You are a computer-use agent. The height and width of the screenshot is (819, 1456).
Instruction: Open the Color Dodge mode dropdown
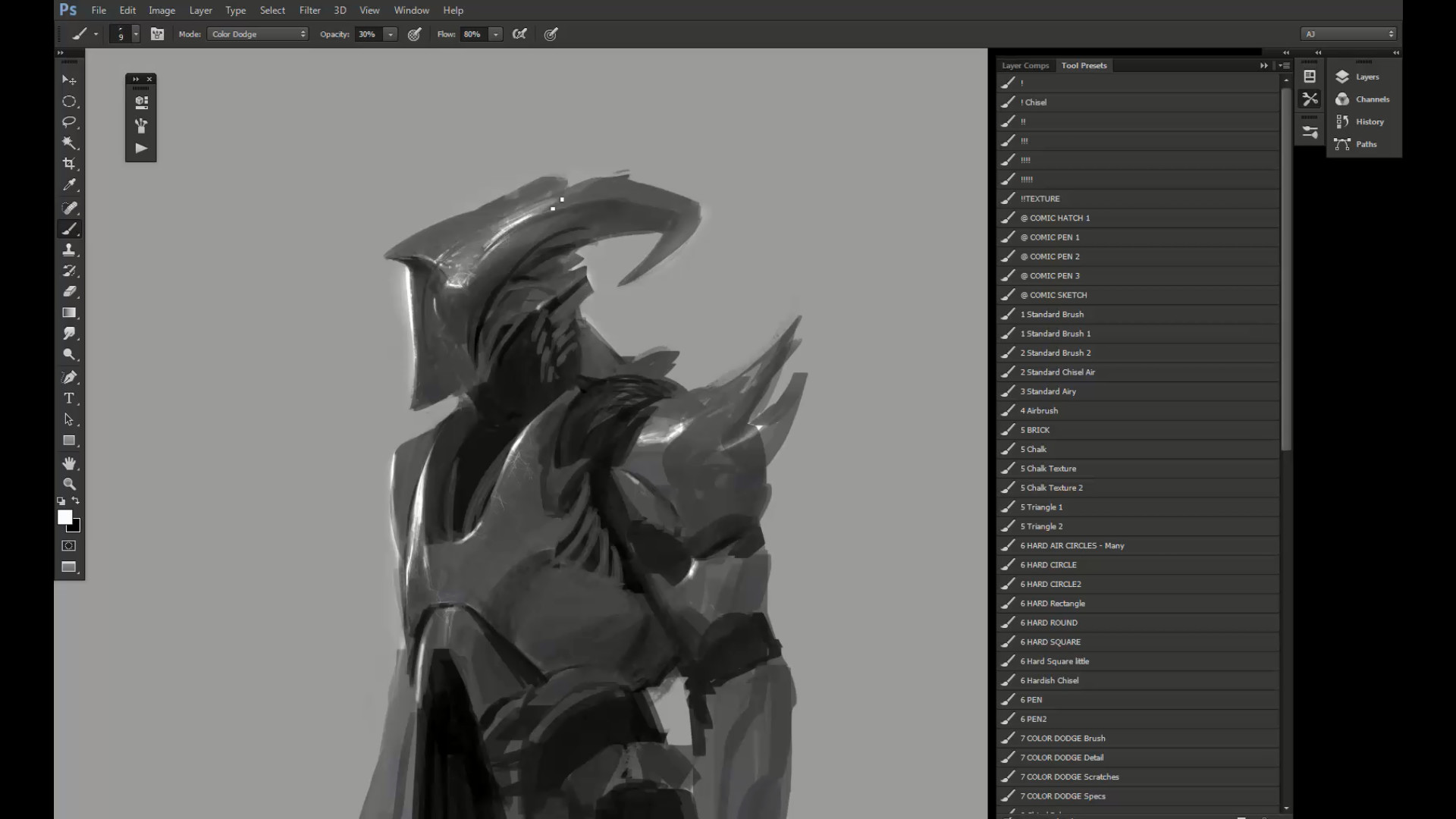coord(258,34)
